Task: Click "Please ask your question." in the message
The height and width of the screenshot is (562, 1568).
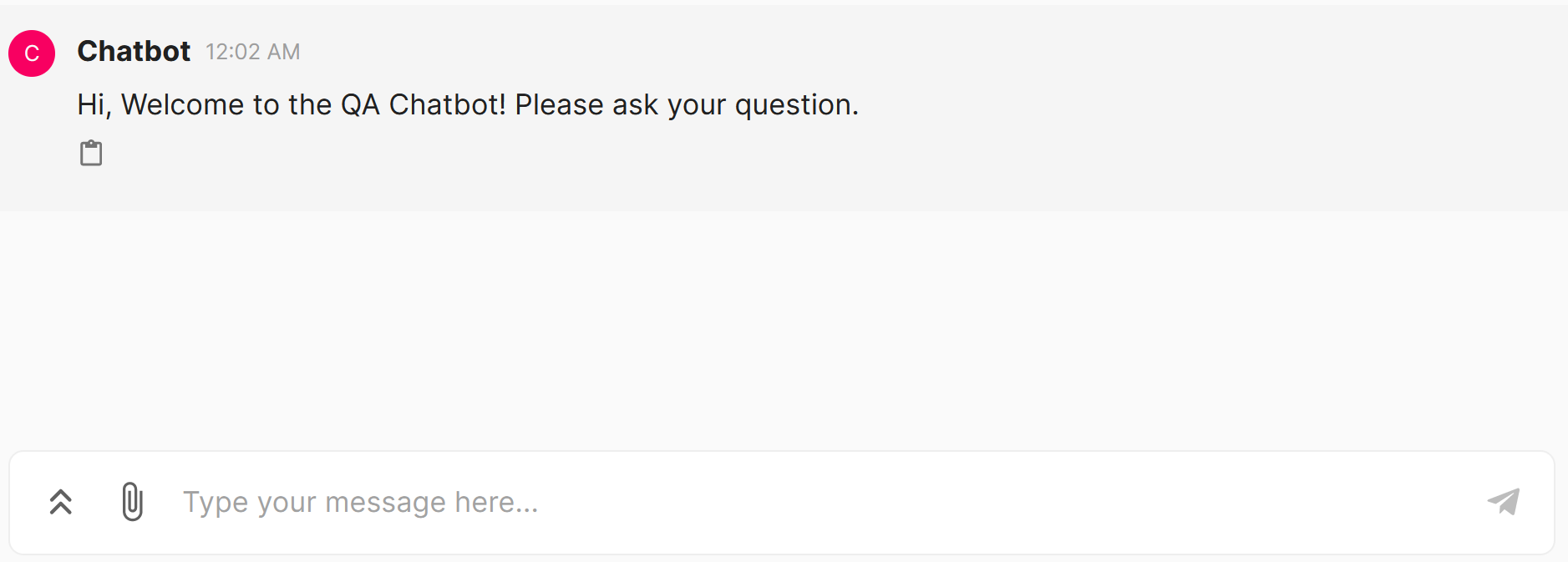Action: pos(687,105)
